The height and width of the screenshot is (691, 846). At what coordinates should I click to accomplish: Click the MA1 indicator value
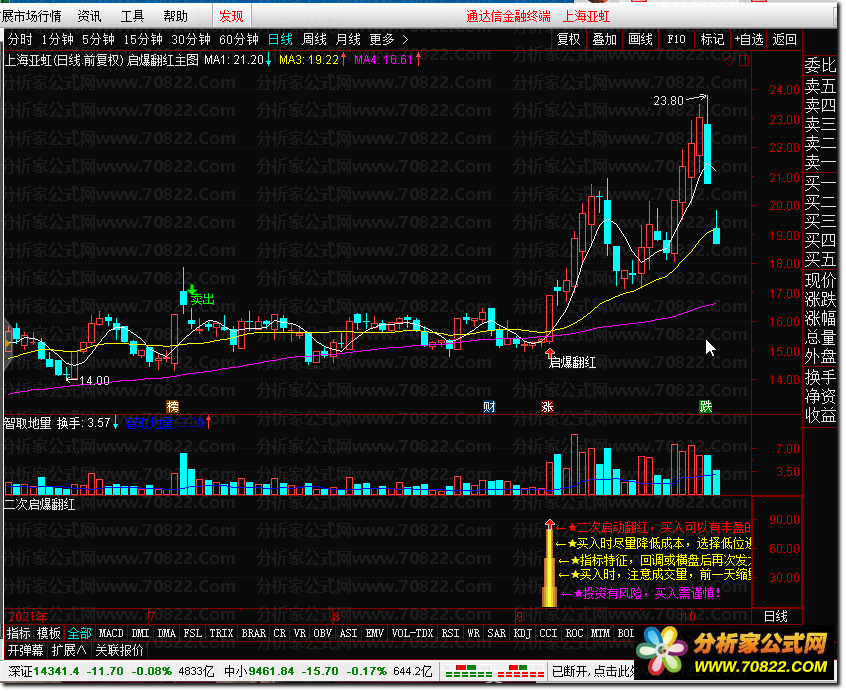[238, 60]
